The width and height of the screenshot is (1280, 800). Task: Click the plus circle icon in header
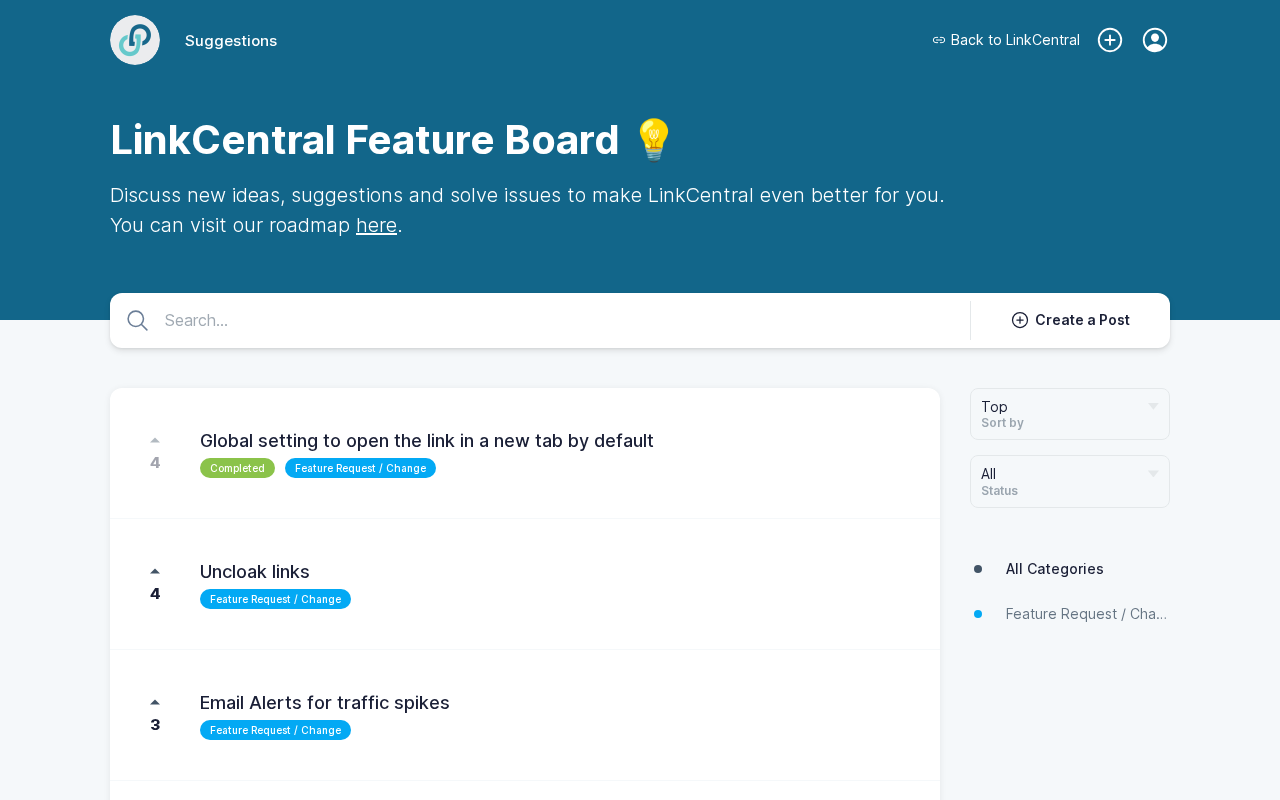point(1110,40)
